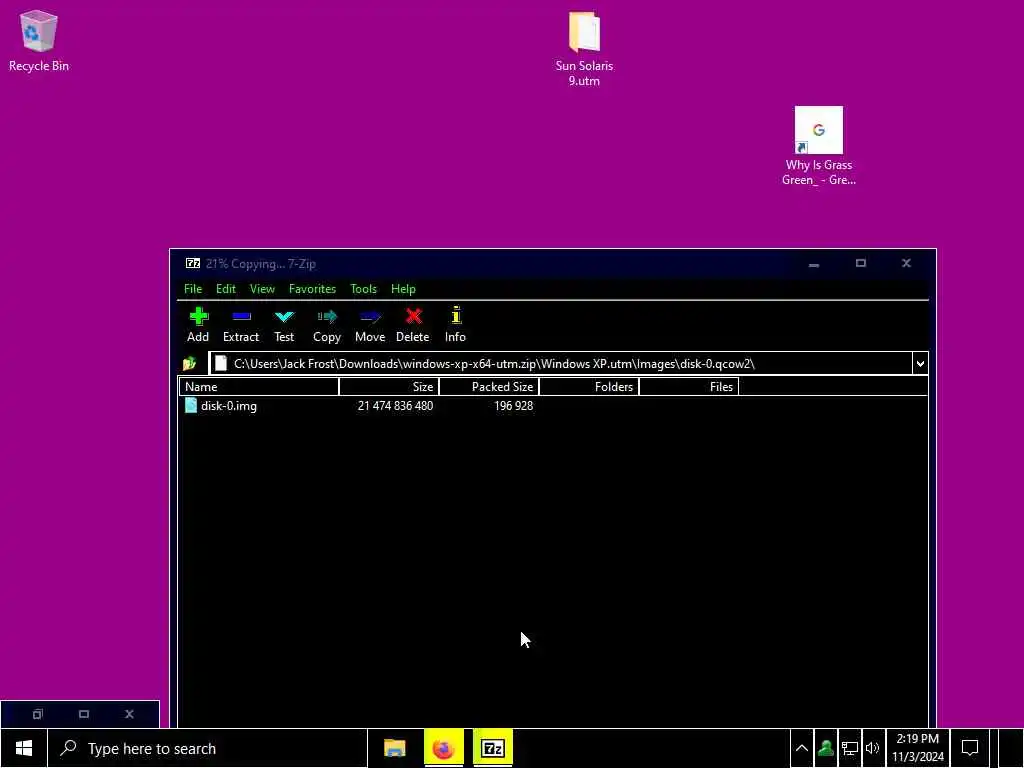This screenshot has width=1024, height=768.
Task: Click the 7-Zip taskbar button
Action: click(492, 748)
